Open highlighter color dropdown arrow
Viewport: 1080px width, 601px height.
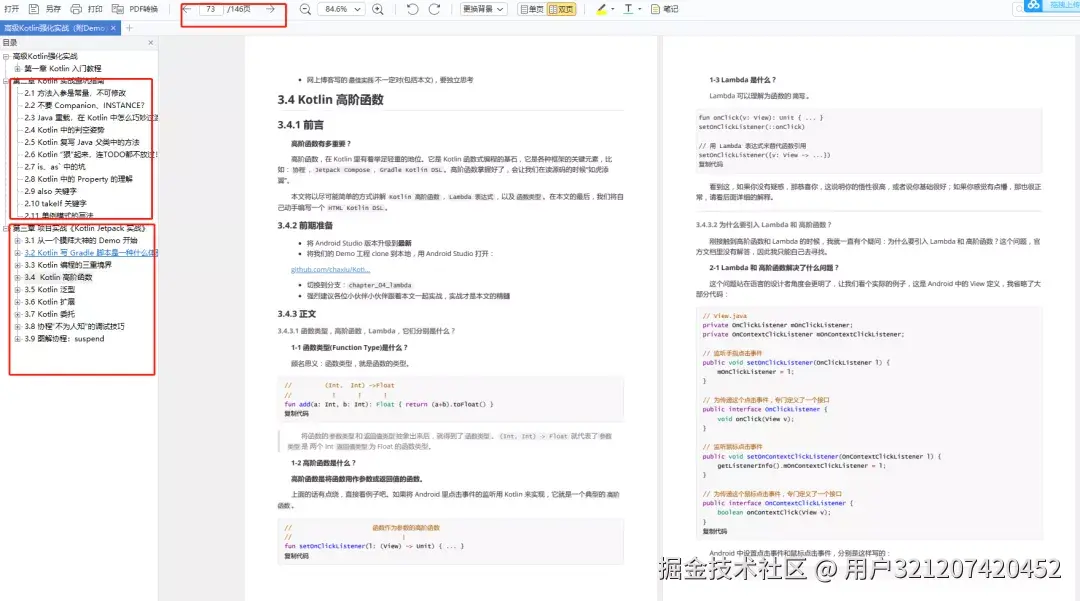click(612, 9)
